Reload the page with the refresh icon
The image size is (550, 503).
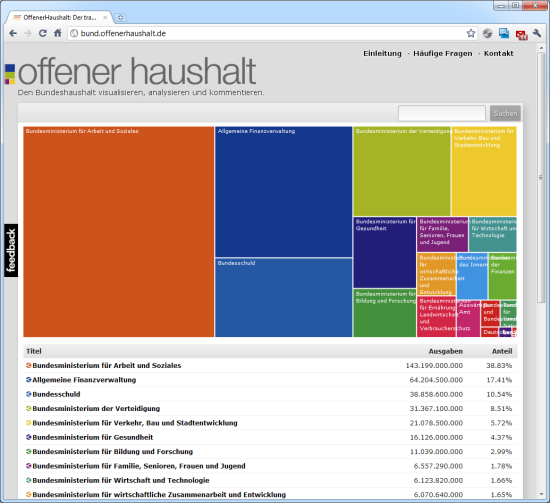[43, 33]
